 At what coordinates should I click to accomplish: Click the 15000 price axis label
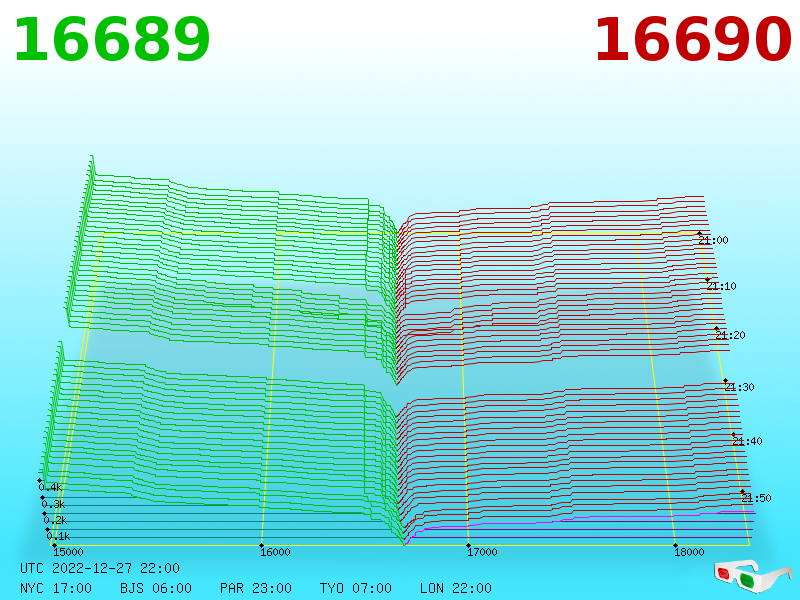pyautogui.click(x=68, y=552)
